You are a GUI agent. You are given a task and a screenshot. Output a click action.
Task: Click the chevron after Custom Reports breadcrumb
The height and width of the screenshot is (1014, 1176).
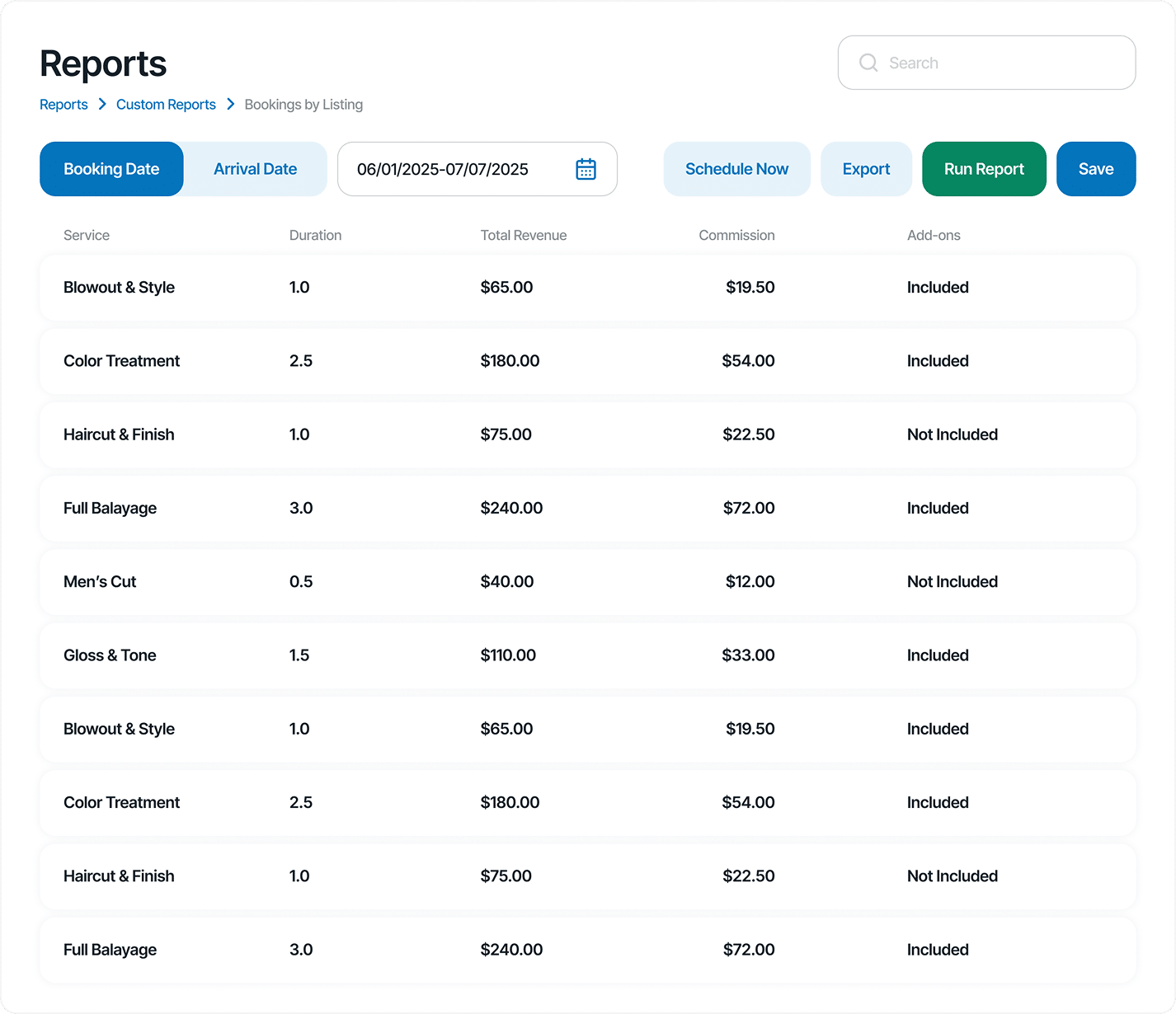pos(231,104)
